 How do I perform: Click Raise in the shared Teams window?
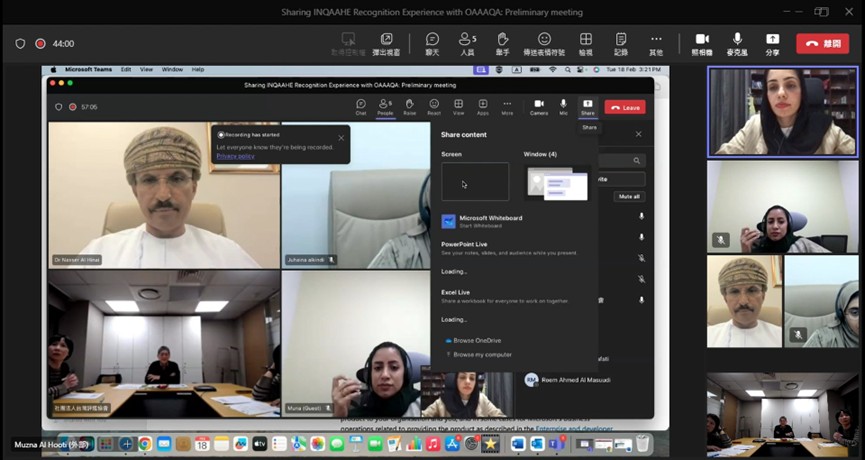tap(409, 107)
